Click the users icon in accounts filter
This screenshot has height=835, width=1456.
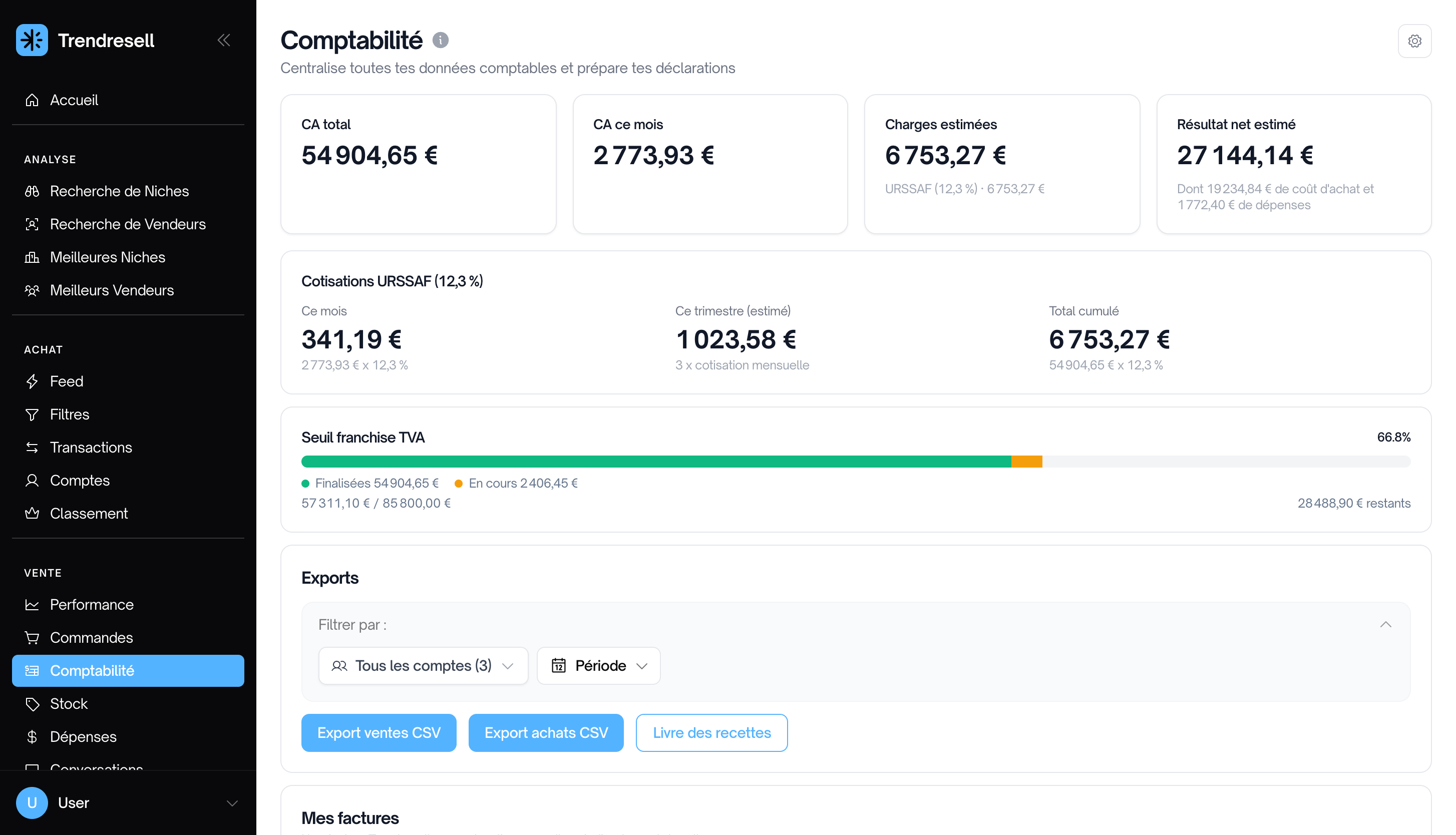coord(339,666)
